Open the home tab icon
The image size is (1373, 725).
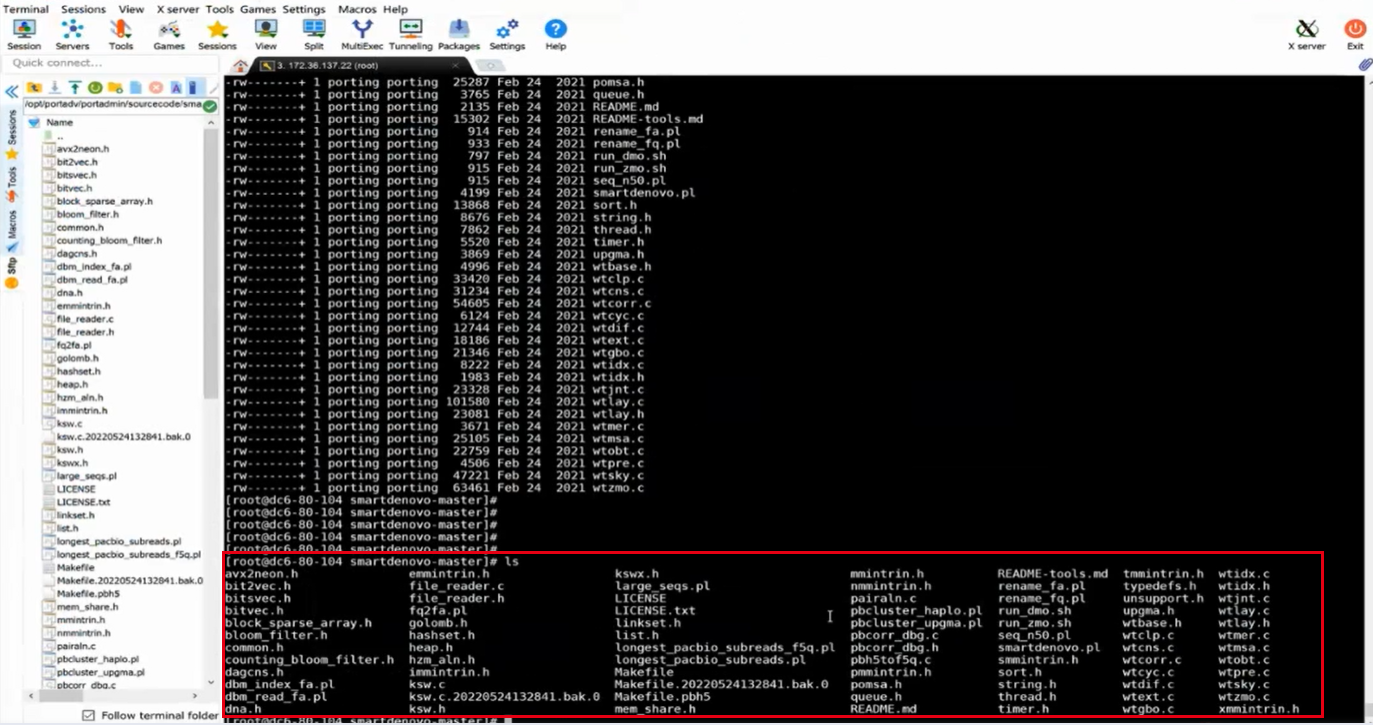click(240, 65)
